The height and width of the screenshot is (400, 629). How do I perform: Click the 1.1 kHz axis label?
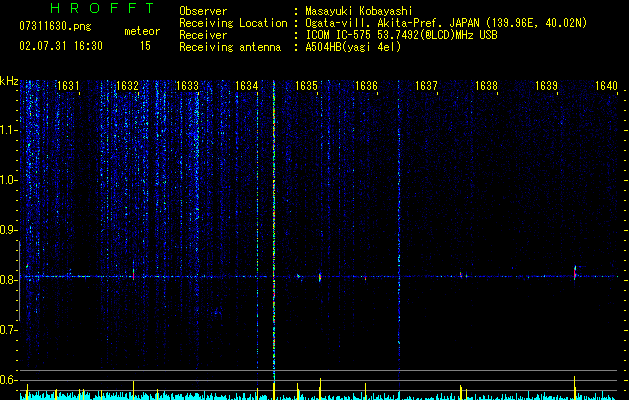coord(8,130)
